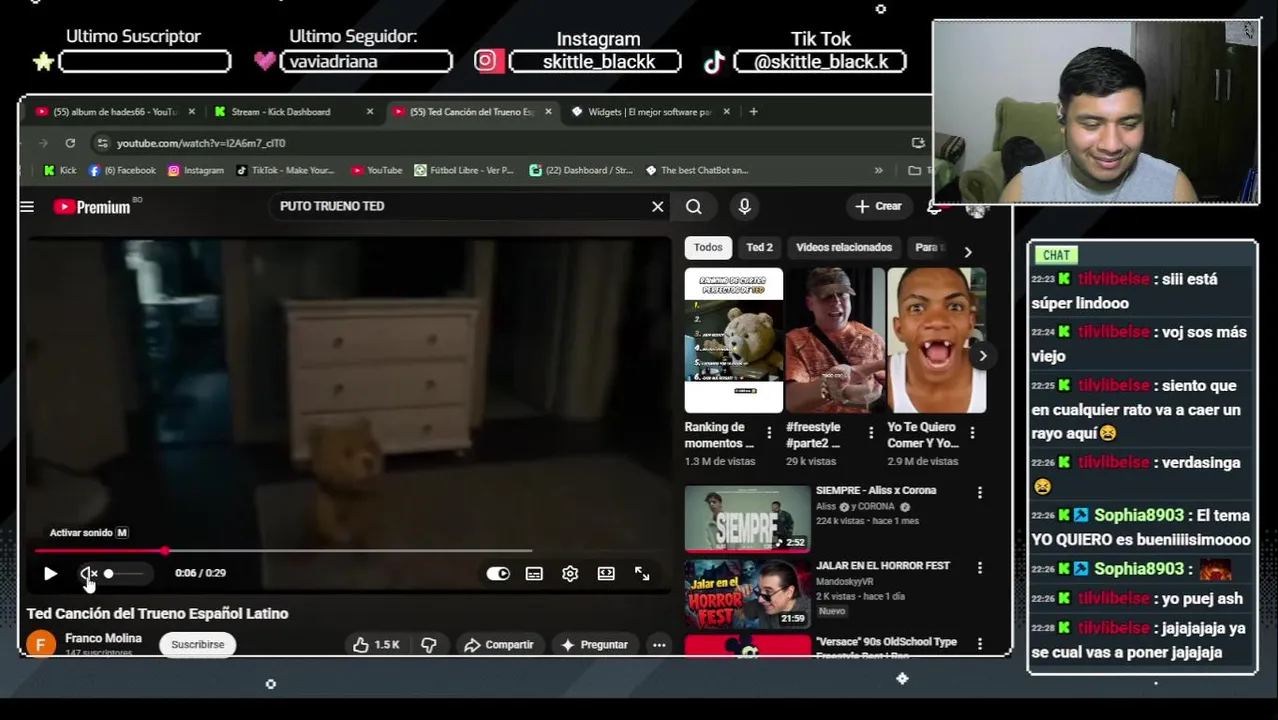Open the YouTube bookmark
The width and height of the screenshot is (1278, 720).
click(376, 170)
